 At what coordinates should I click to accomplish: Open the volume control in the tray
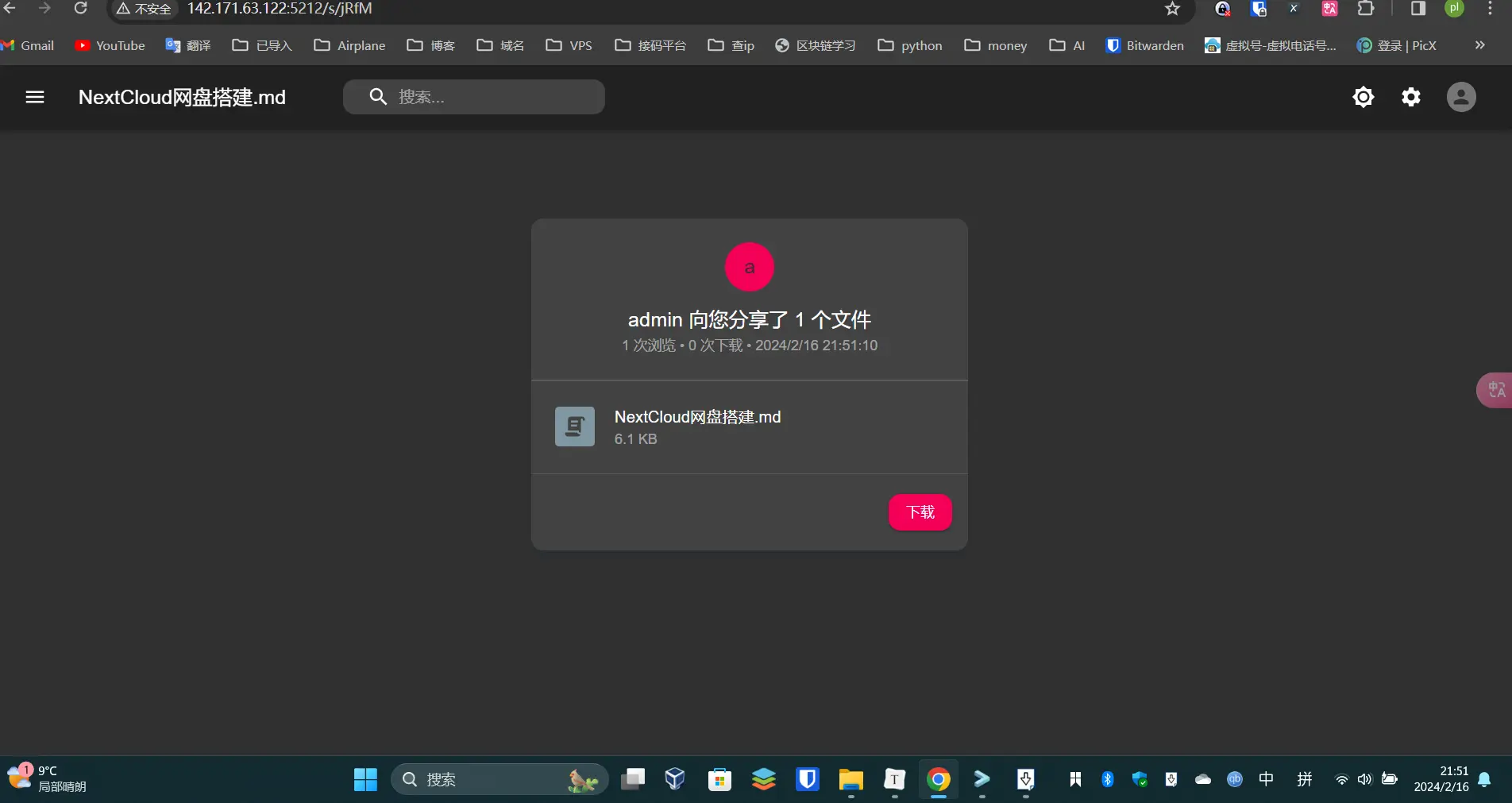[1364, 779]
